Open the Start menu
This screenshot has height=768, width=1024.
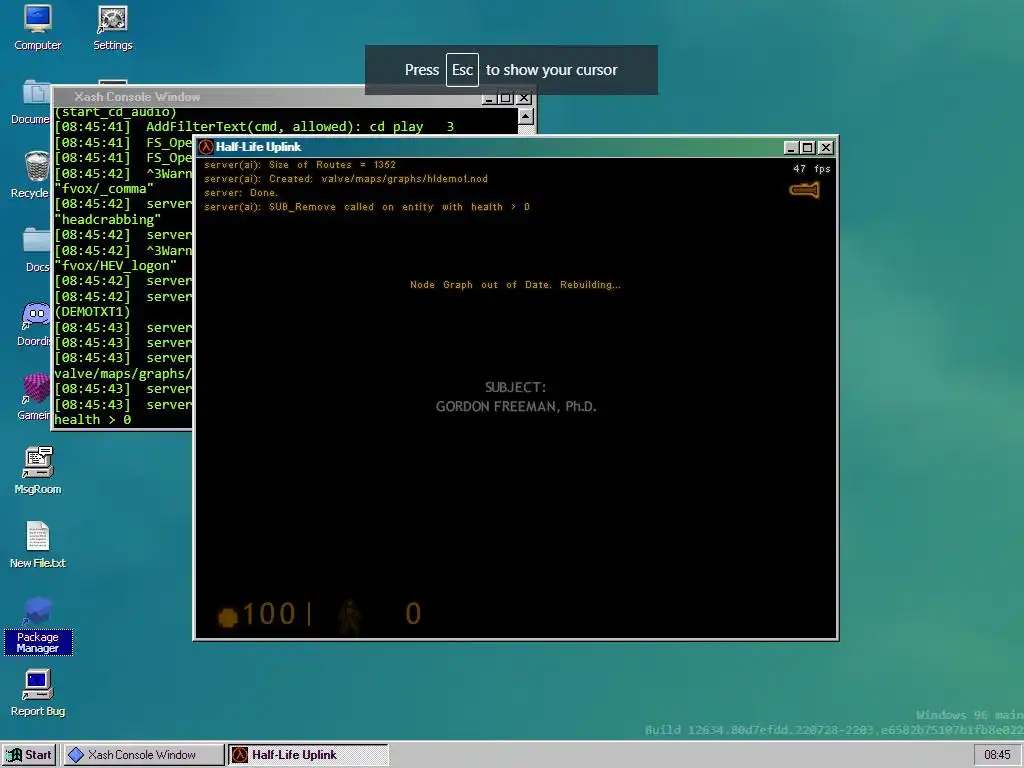(29, 755)
